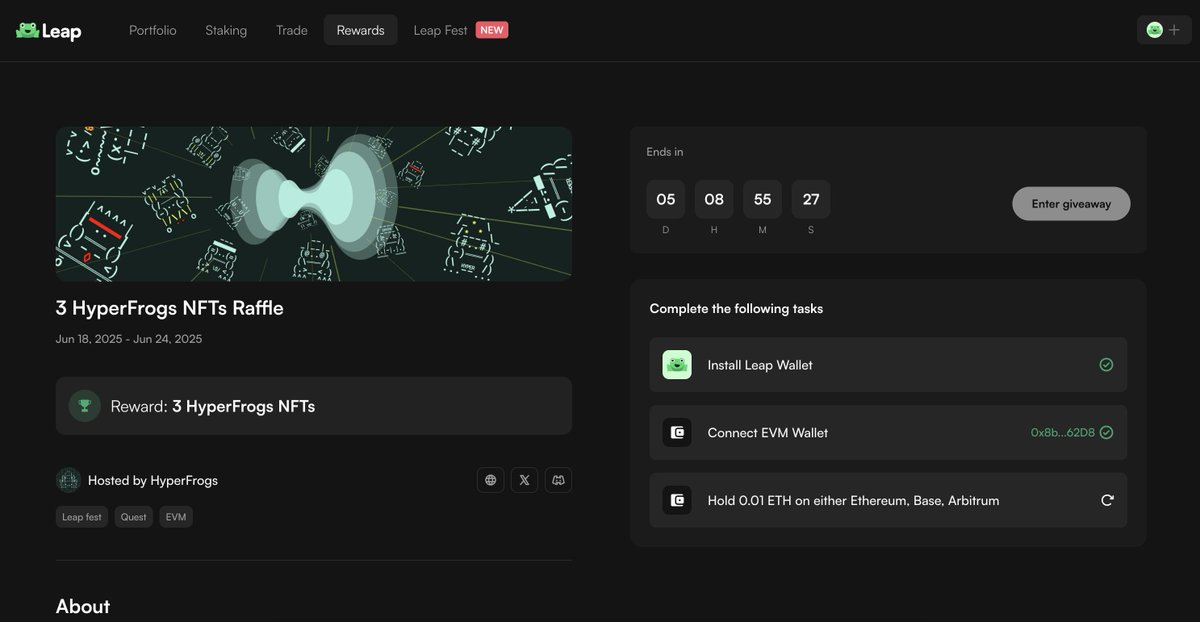Open the Connect EVM Wallet task

click(x=888, y=432)
